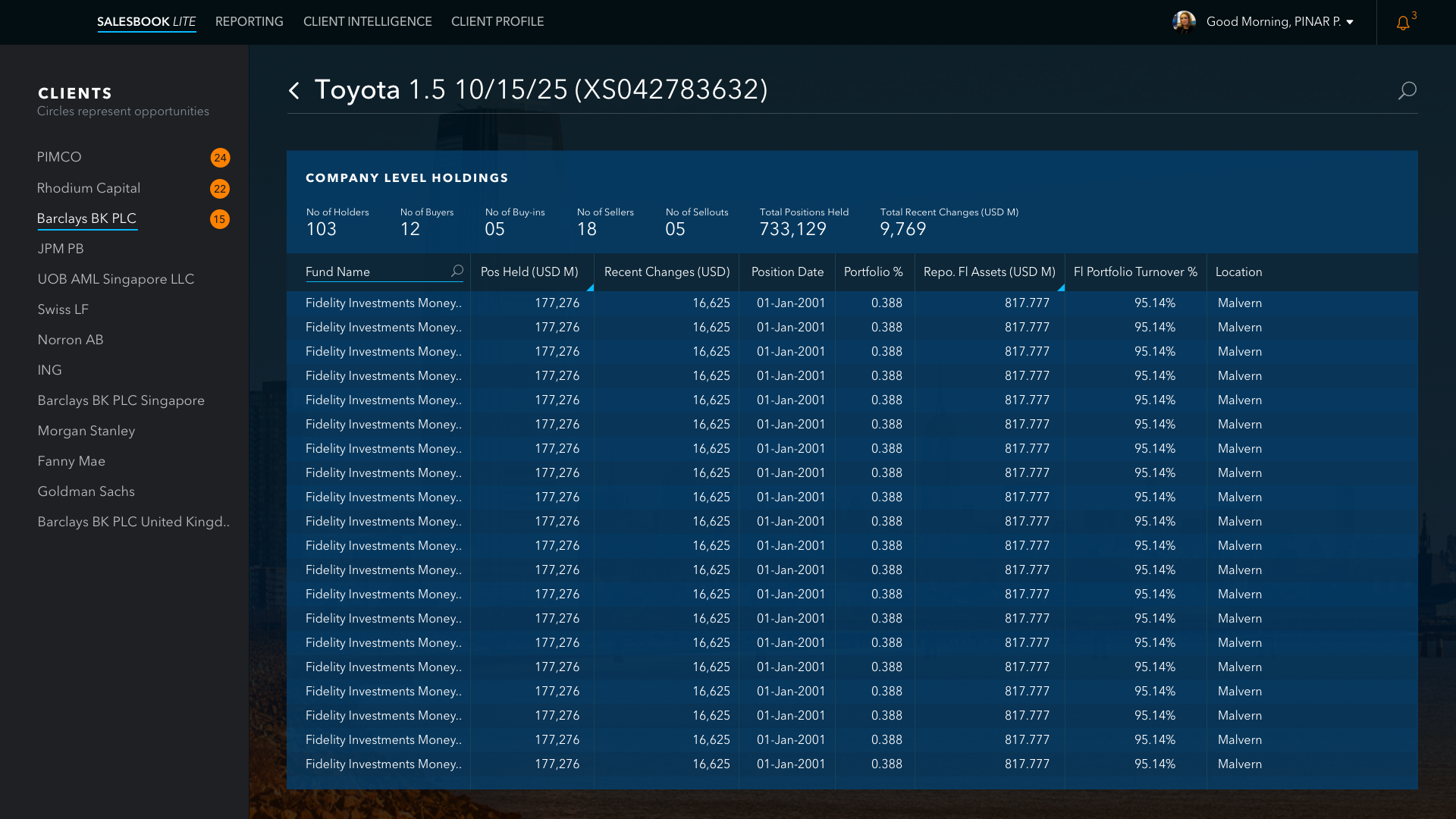Select Swiss LF client

click(x=63, y=309)
